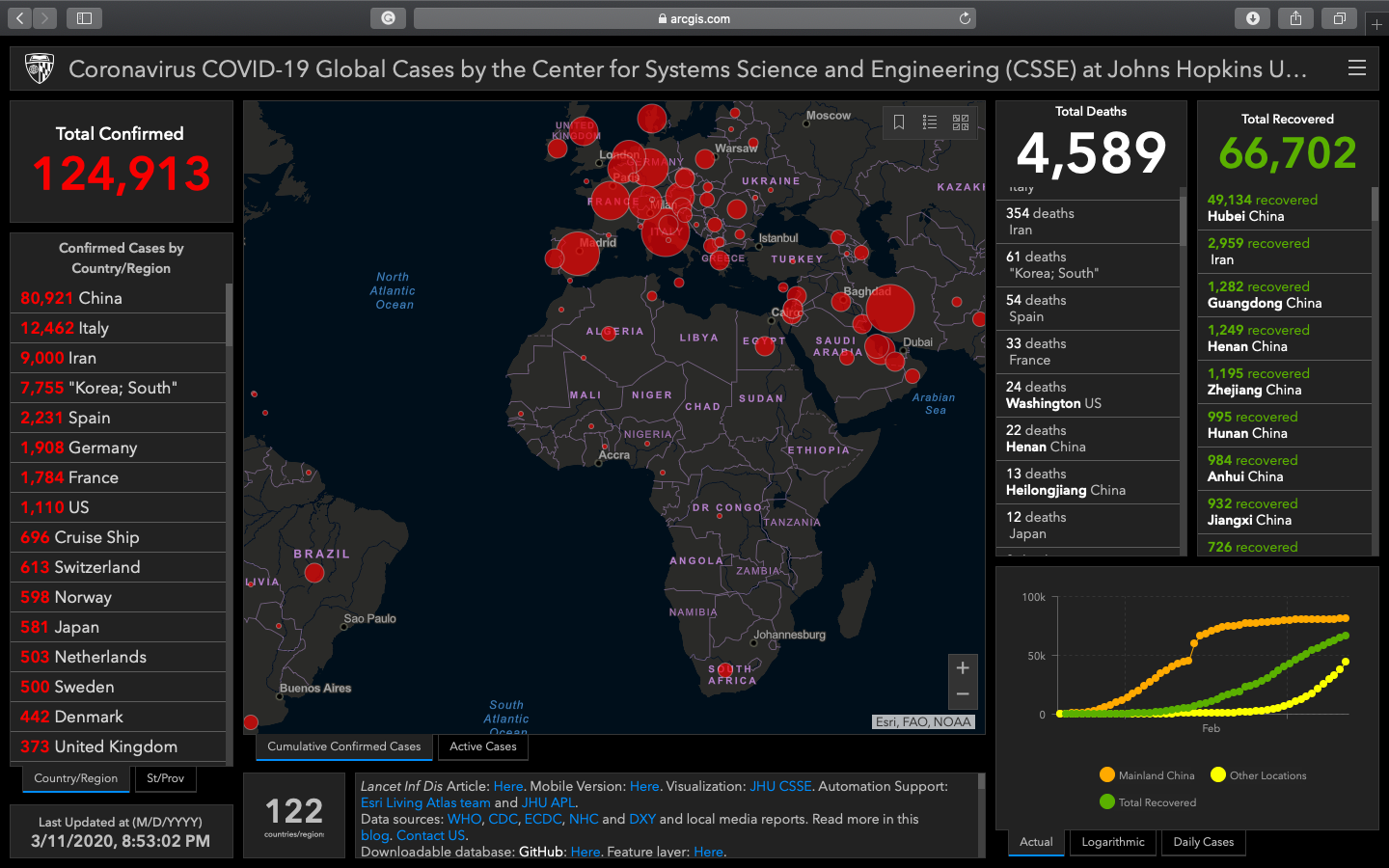Go forward with the Safari forward arrow

coord(44,17)
